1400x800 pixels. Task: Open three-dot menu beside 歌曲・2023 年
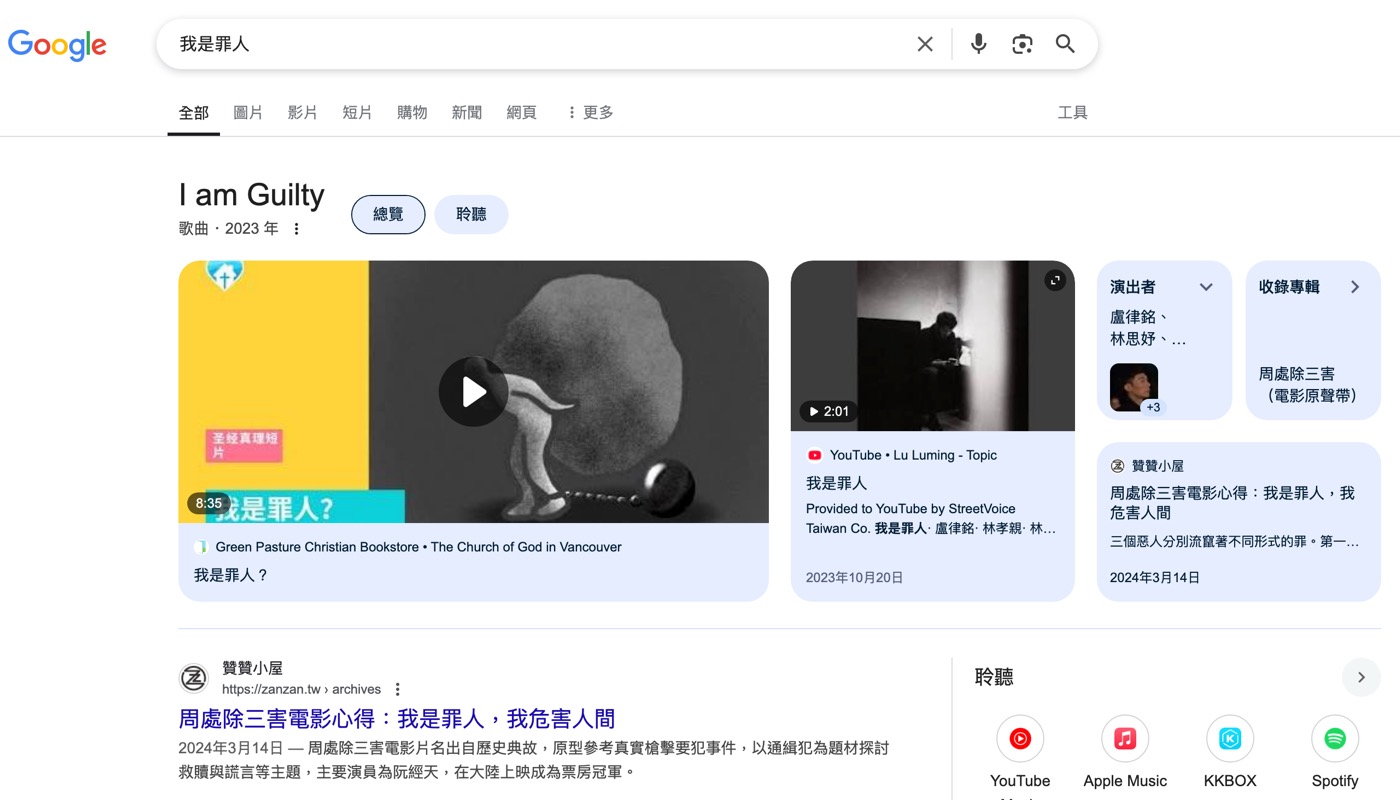296,229
